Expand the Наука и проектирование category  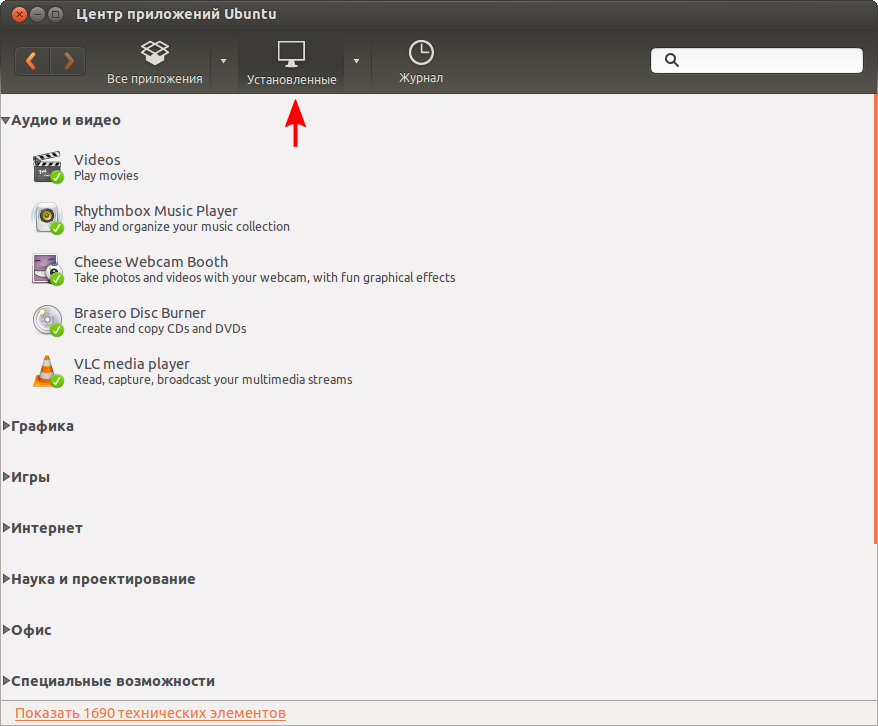coord(6,579)
